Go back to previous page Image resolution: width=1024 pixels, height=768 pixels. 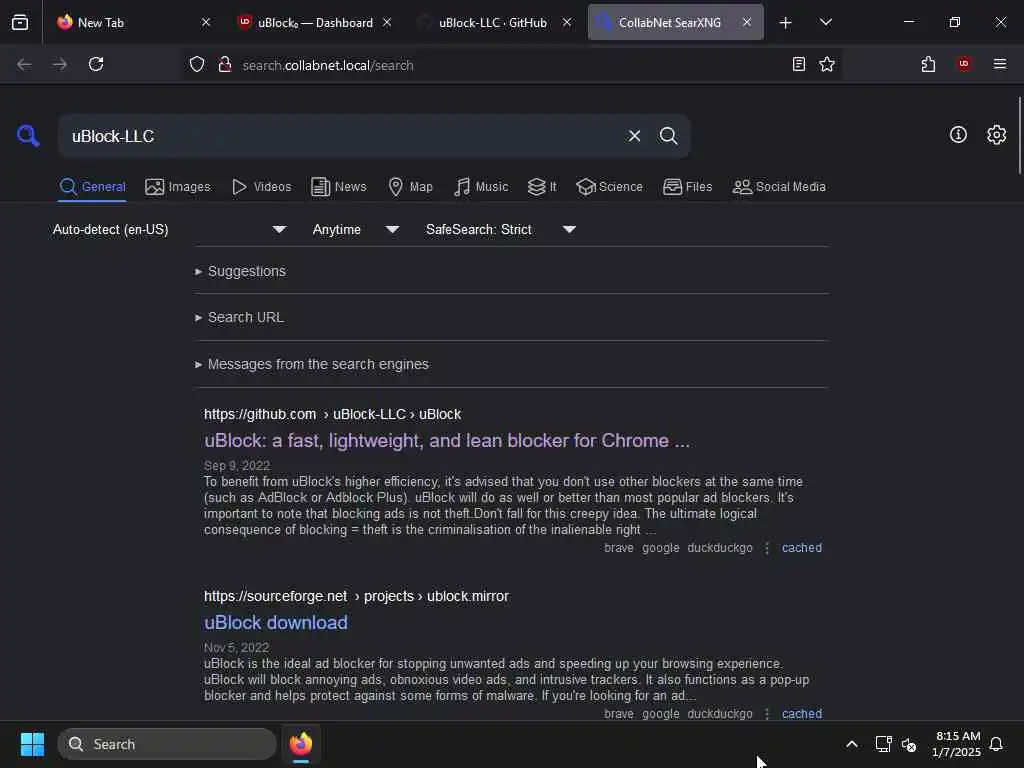24,64
